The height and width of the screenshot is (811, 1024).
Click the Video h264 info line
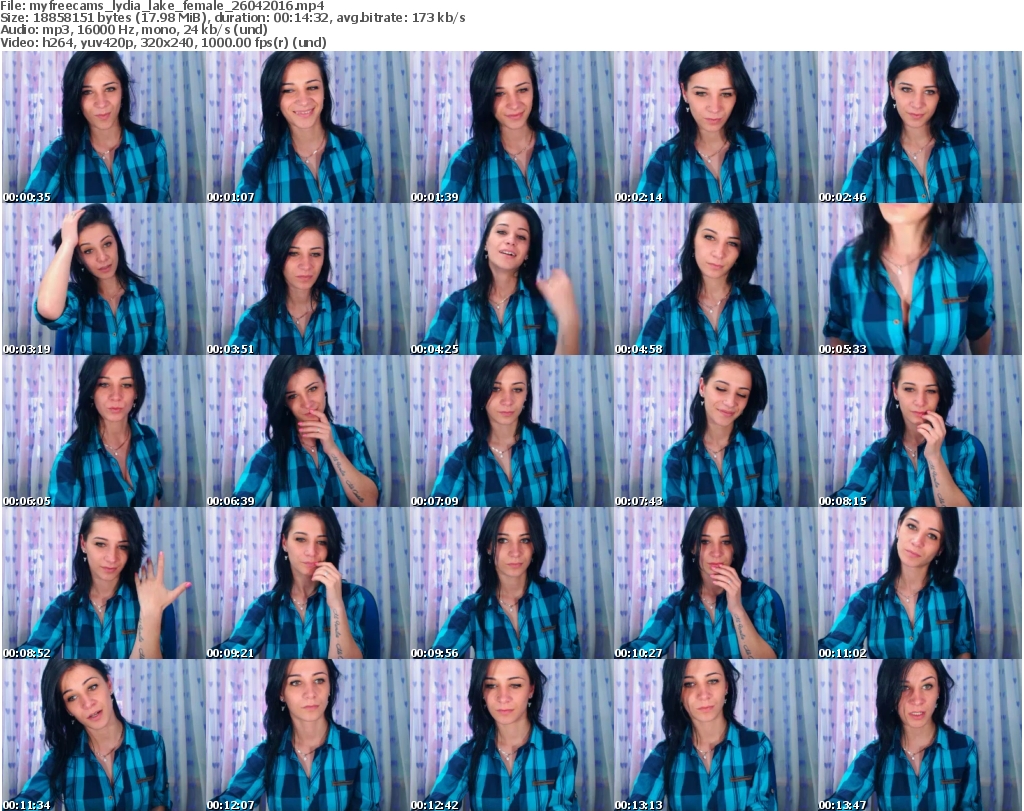163,42
